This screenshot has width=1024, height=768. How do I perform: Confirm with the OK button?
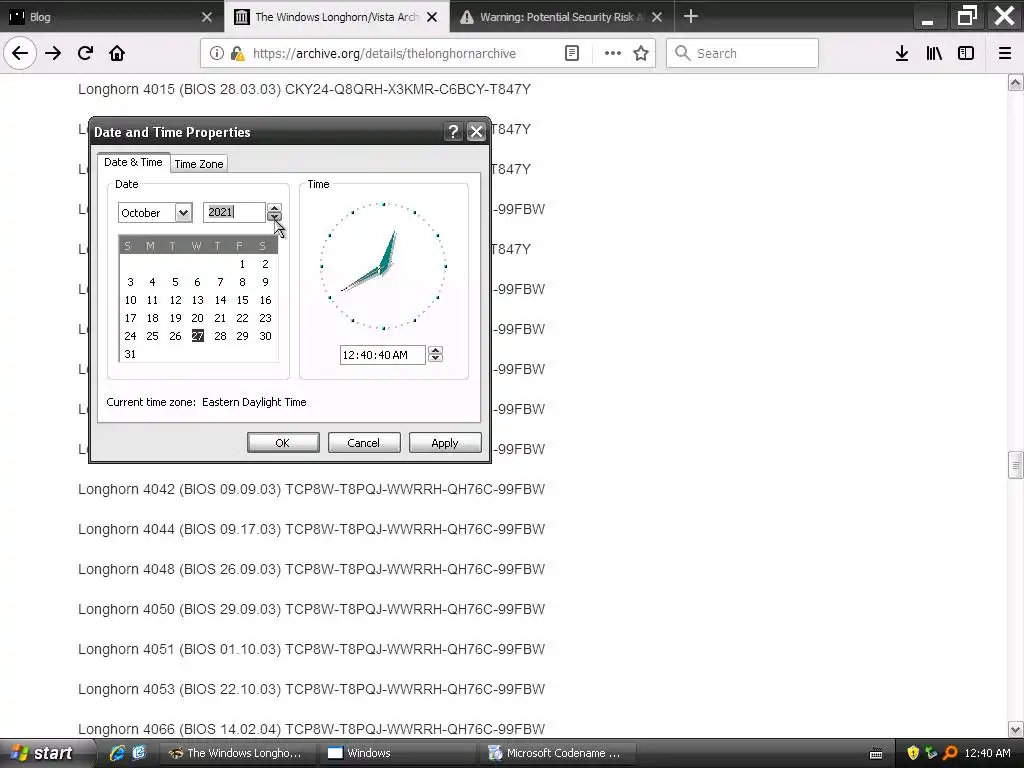coord(283,443)
